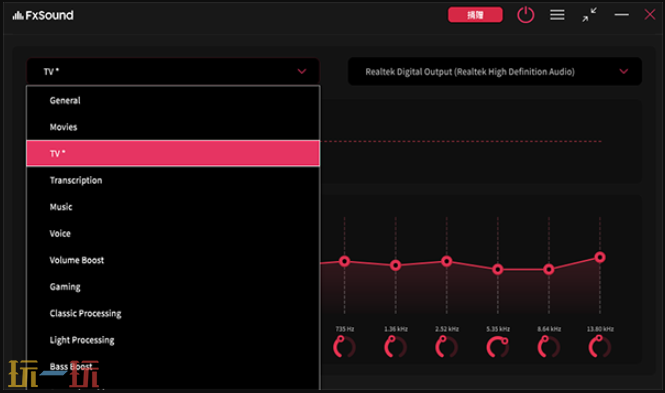Click the 735 Hz frequency knob
The height and width of the screenshot is (393, 665).
pyautogui.click(x=344, y=346)
